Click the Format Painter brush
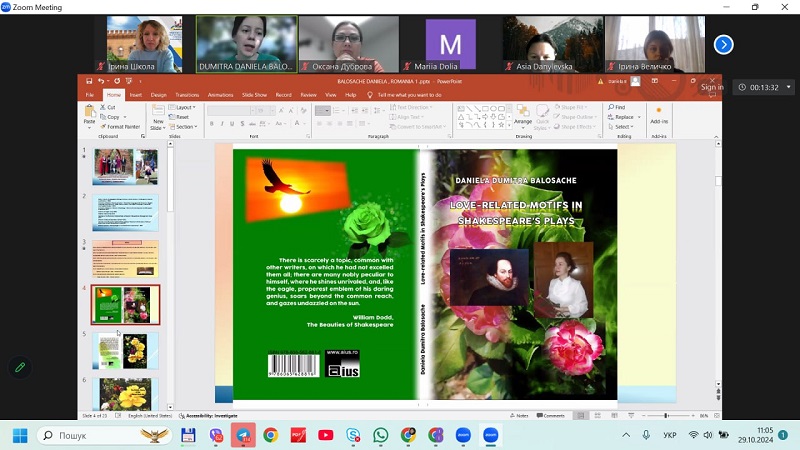This screenshot has width=800, height=450. (x=120, y=127)
